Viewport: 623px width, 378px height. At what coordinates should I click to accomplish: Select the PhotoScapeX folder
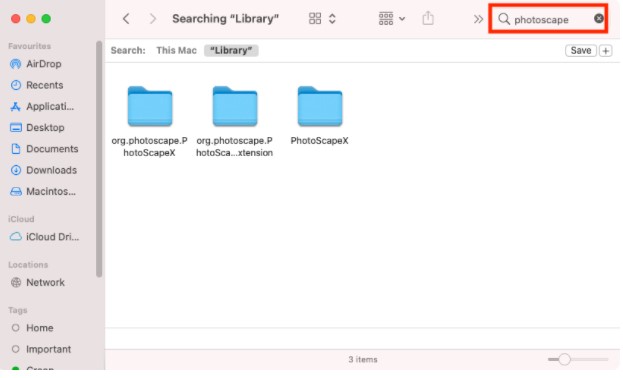(x=319, y=115)
